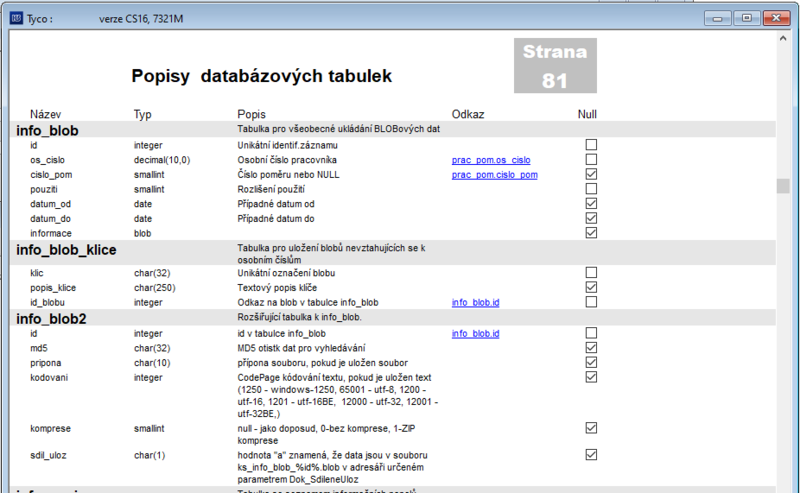This screenshot has height=493, width=800.
Task: Click description 'MD5 otistk dat pro vyhledávání'
Action: click(301, 348)
